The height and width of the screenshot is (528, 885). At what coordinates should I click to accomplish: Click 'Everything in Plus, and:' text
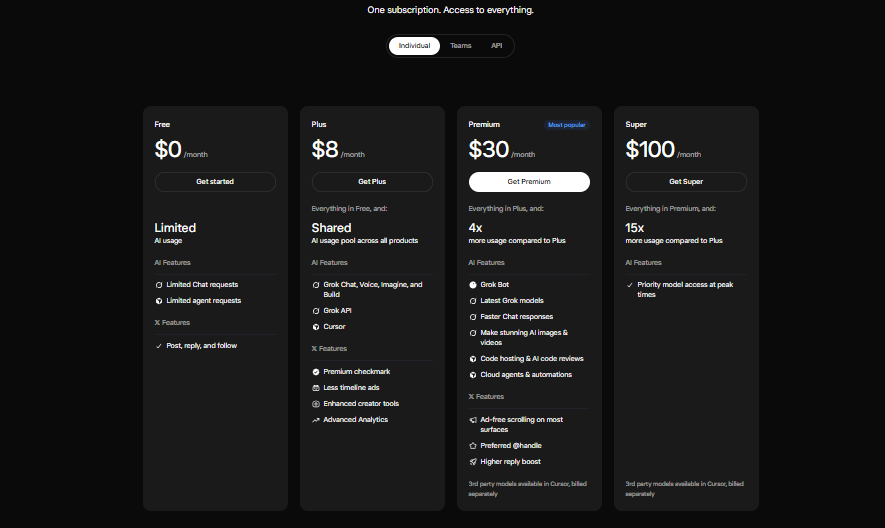click(506, 209)
